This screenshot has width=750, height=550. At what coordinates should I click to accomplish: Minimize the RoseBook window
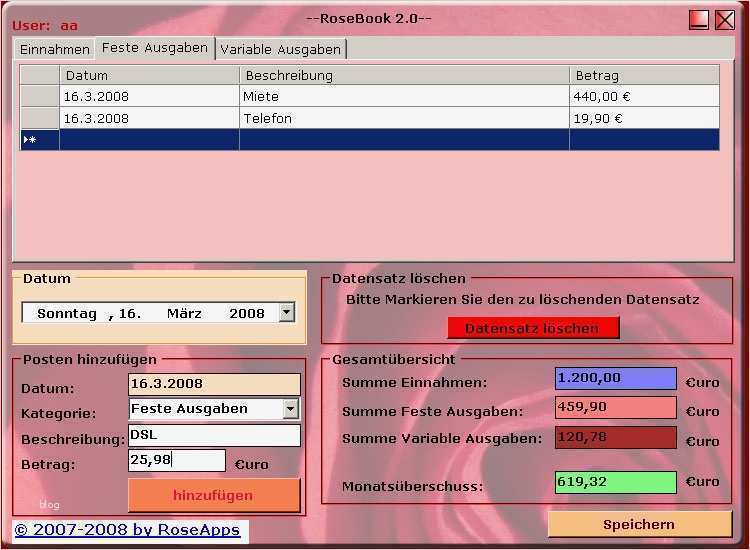point(699,20)
